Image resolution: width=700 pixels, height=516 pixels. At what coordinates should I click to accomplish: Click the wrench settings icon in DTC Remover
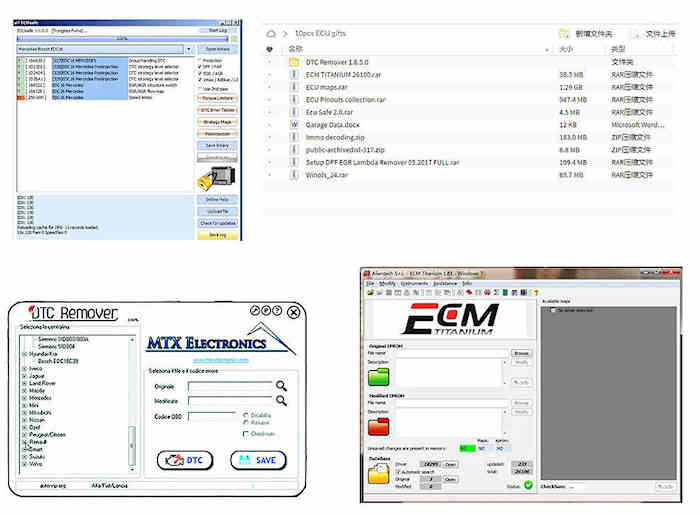pos(254,310)
